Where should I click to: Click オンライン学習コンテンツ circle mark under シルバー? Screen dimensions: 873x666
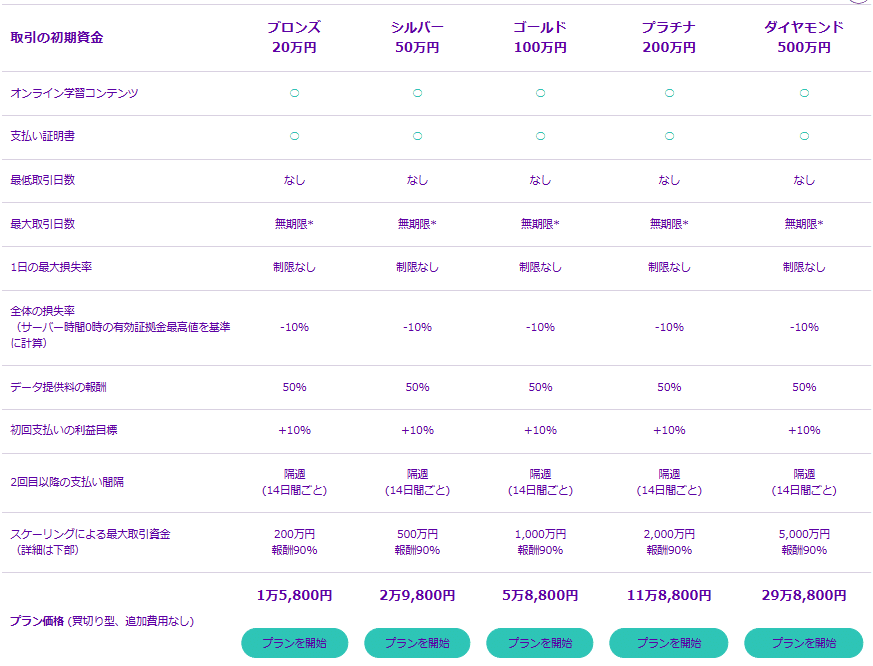[417, 93]
